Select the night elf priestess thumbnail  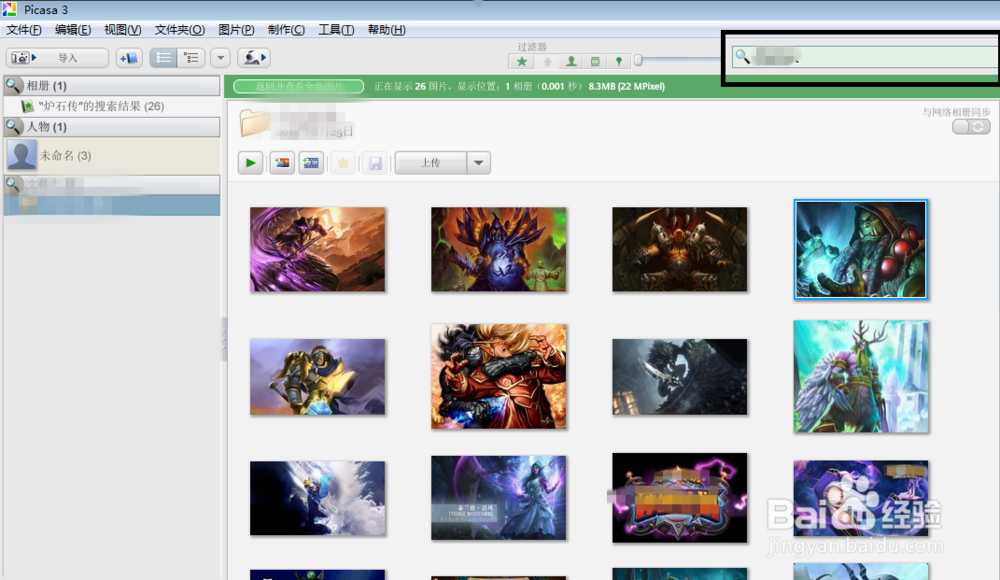(499, 498)
